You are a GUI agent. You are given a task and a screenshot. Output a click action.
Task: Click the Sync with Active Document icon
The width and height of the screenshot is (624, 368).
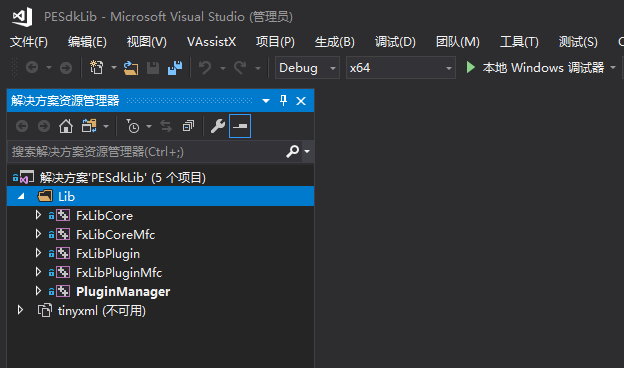tap(166, 127)
